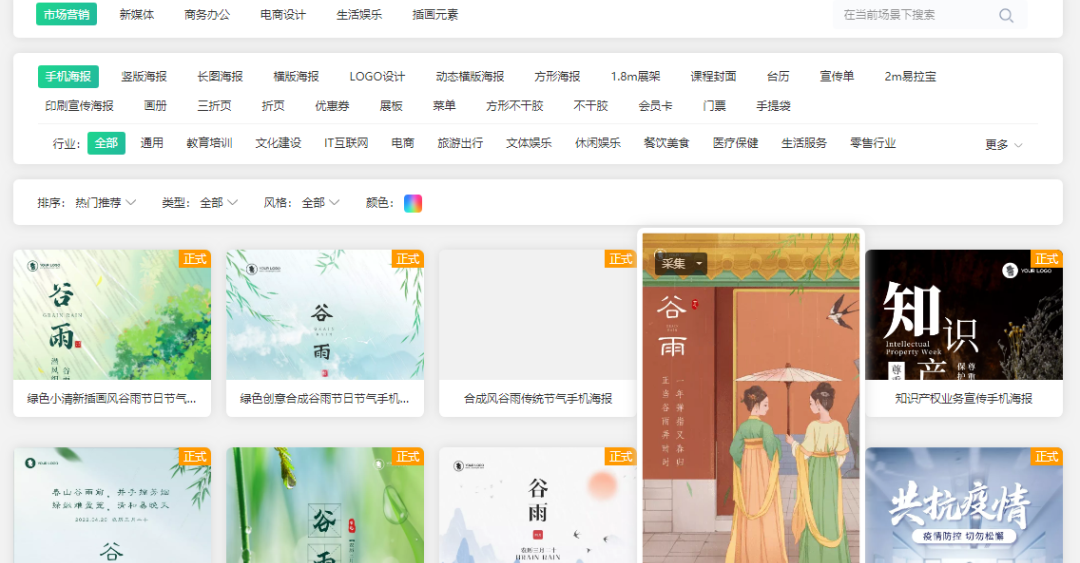Open the 采集 dropdown on the hovered poster

coord(681,263)
